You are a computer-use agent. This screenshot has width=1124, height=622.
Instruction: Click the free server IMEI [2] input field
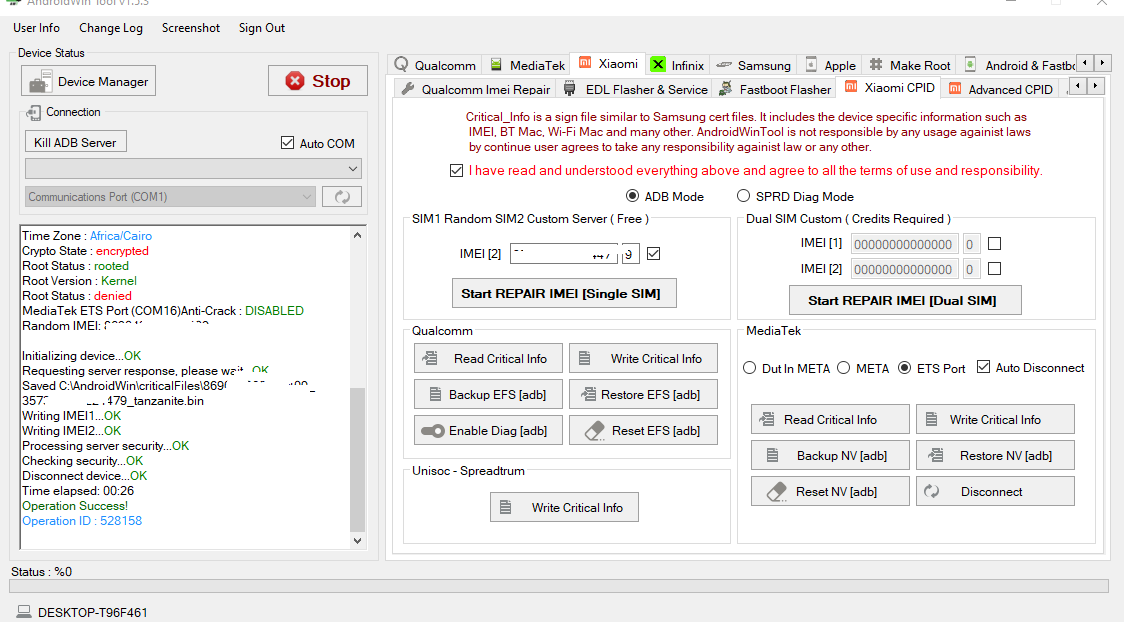563,254
